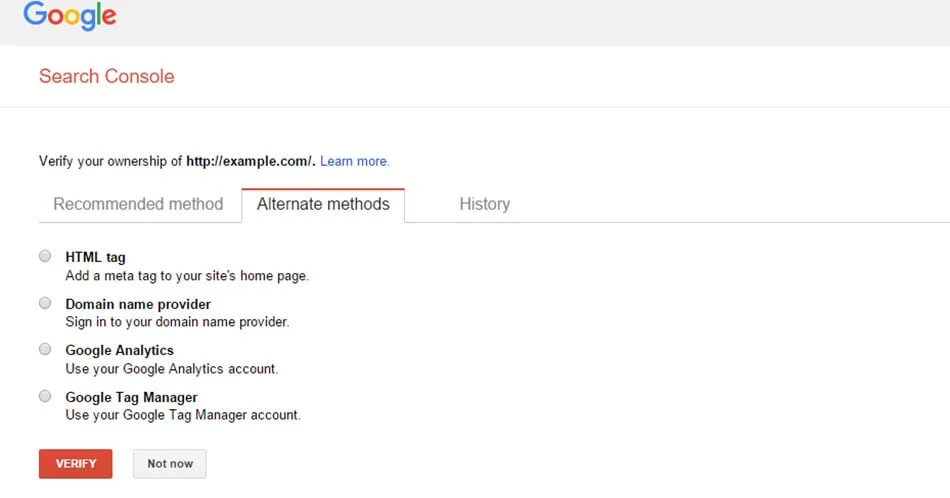This screenshot has height=498, width=950.
Task: Open the Learn more link
Action: coord(354,161)
